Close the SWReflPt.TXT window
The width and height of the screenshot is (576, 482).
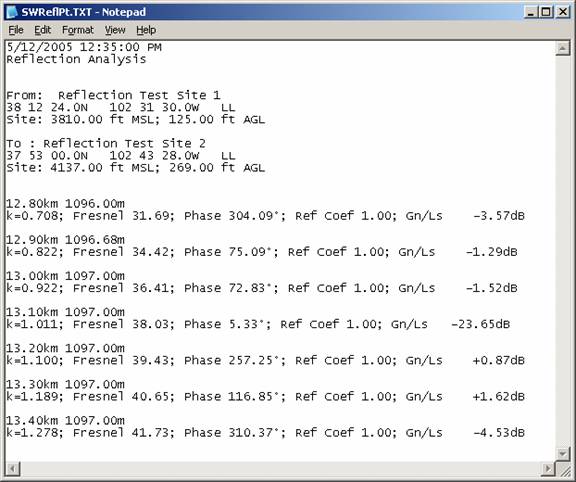563,12
